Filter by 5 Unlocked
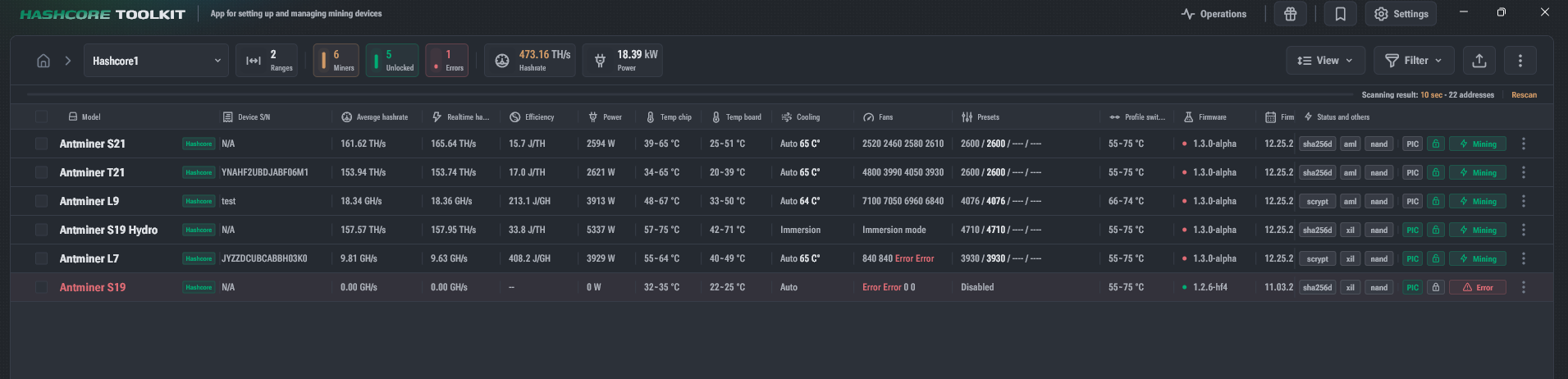 (392, 61)
